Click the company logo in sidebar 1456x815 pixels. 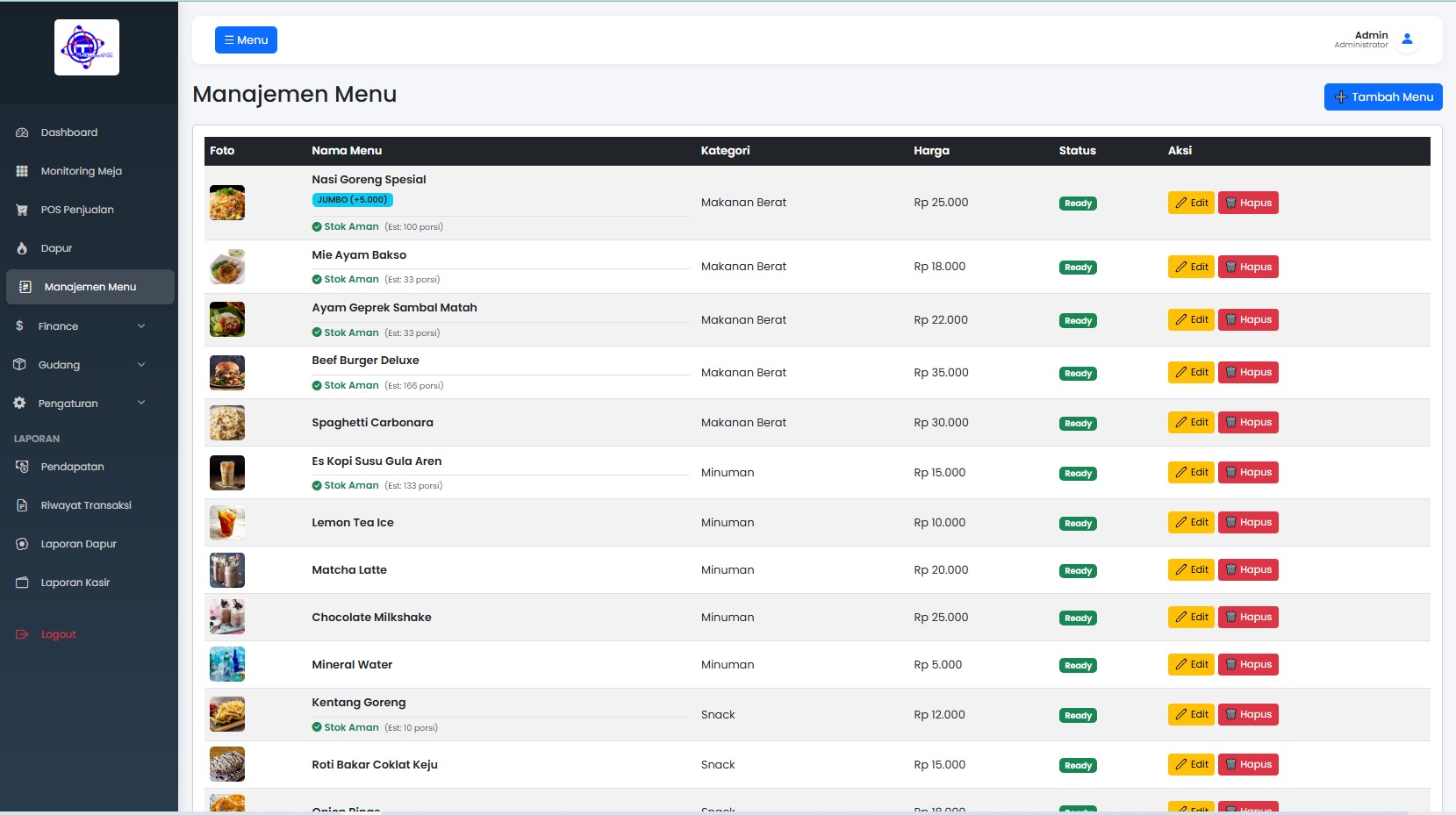(87, 47)
